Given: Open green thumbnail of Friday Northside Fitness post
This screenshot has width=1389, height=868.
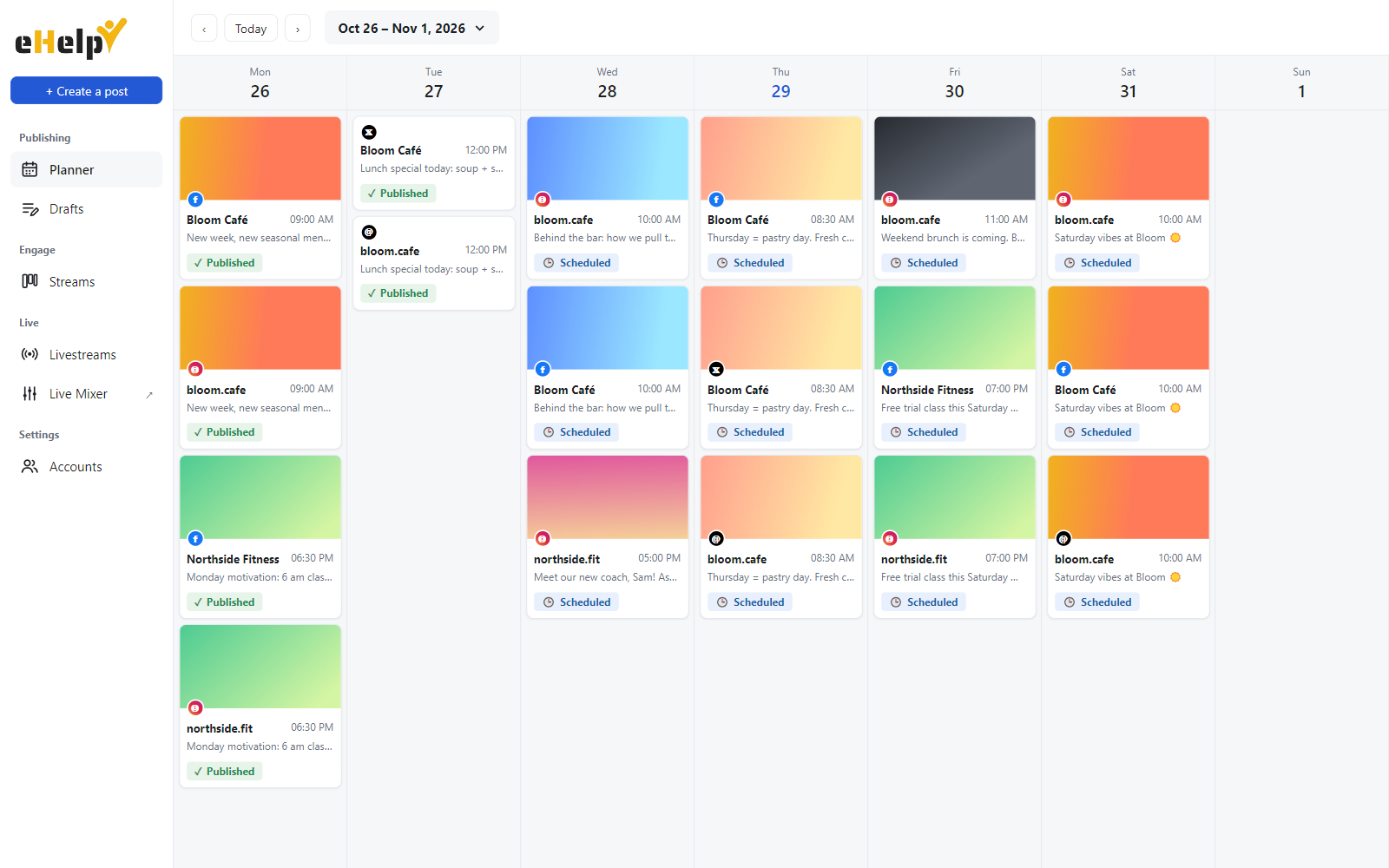Looking at the screenshot, I should tap(955, 327).
